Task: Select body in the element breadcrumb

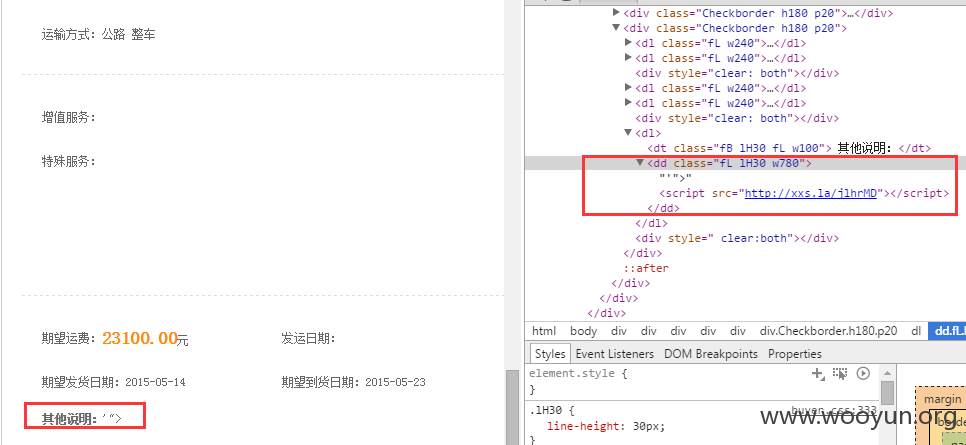Action: click(x=583, y=331)
